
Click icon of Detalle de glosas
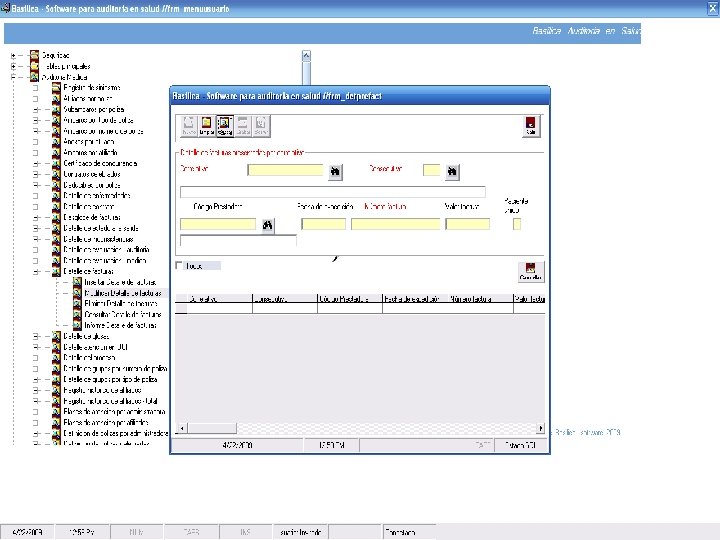pyautogui.click(x=56, y=336)
